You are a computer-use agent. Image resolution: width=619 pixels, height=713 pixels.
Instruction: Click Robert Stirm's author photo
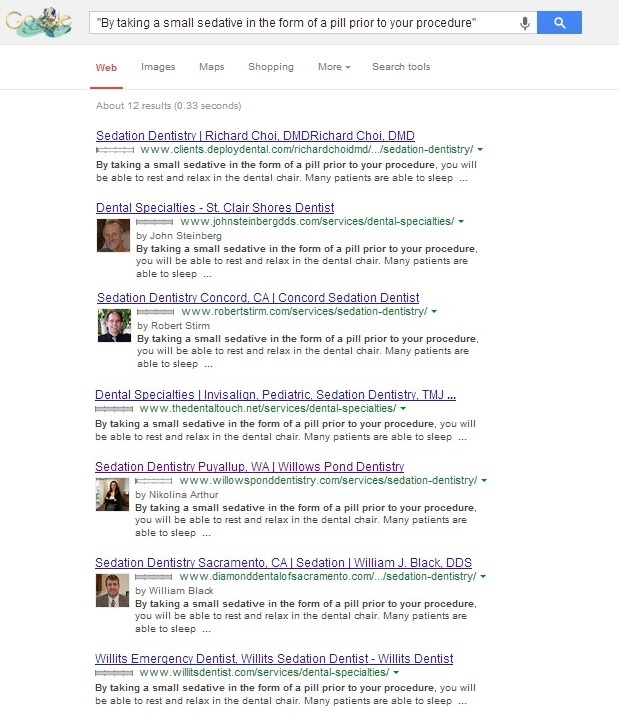[x=114, y=326]
